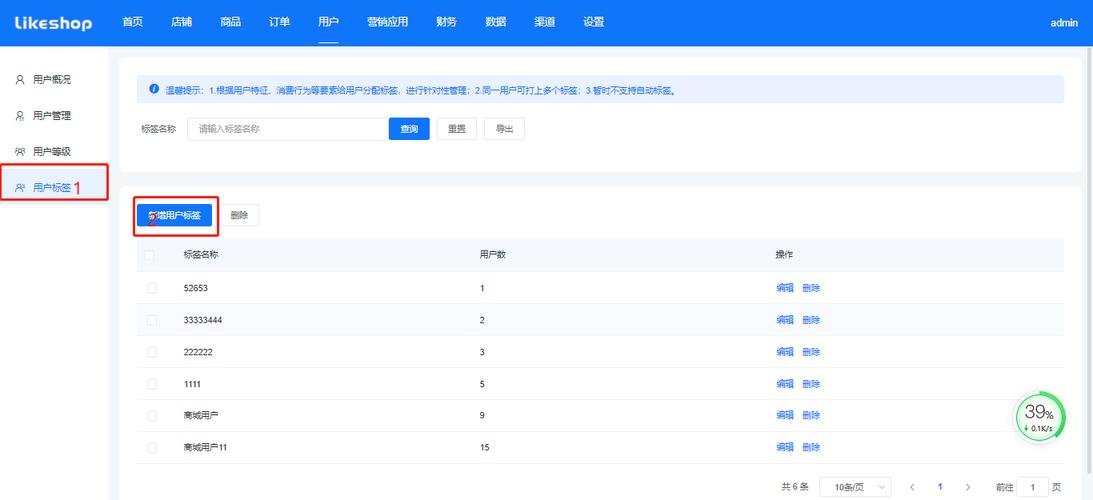Click the 导出 export button
Image resolution: width=1093 pixels, height=500 pixels.
click(x=505, y=129)
